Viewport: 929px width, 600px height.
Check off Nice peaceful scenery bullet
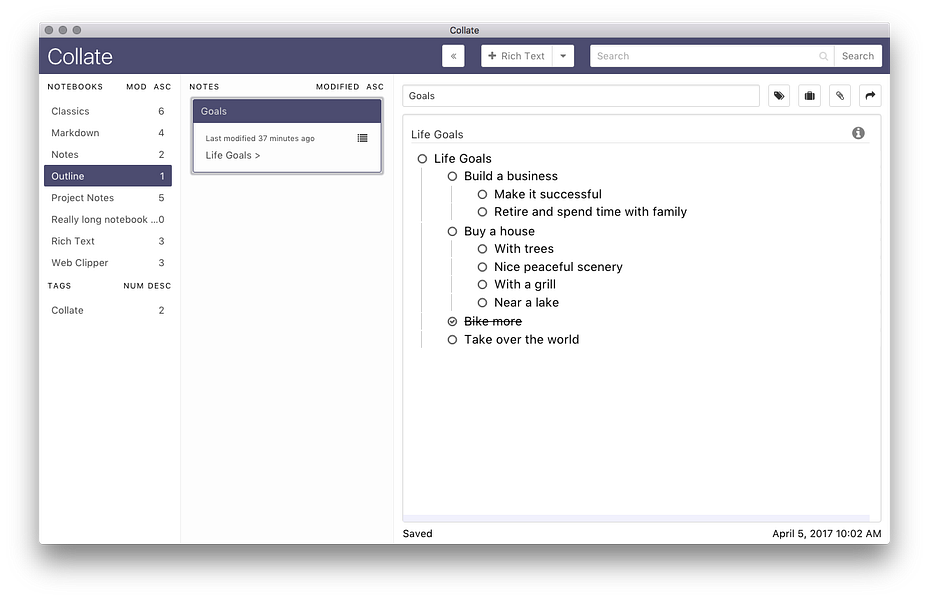[x=482, y=267]
